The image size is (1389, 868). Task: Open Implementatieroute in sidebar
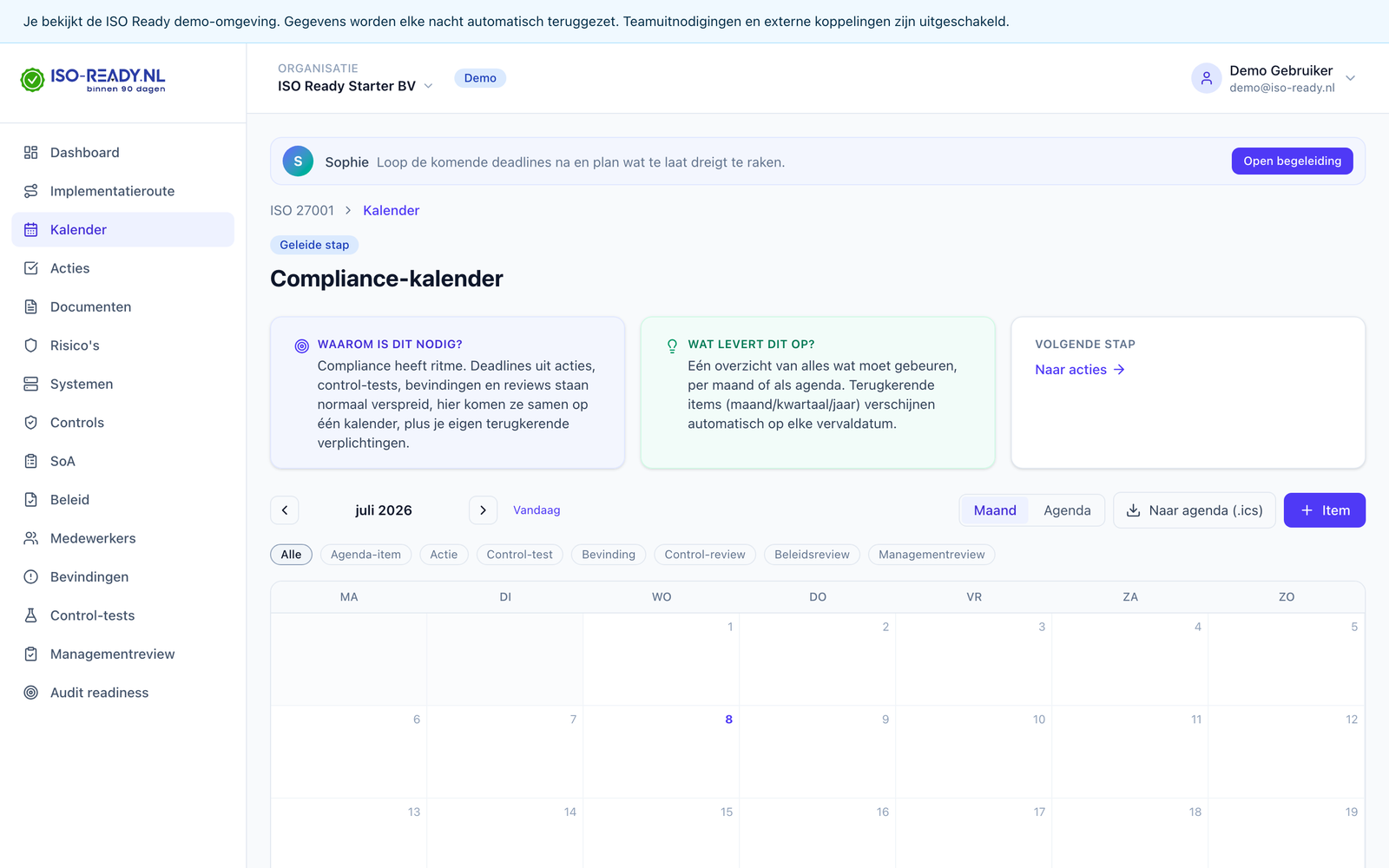pos(123,191)
